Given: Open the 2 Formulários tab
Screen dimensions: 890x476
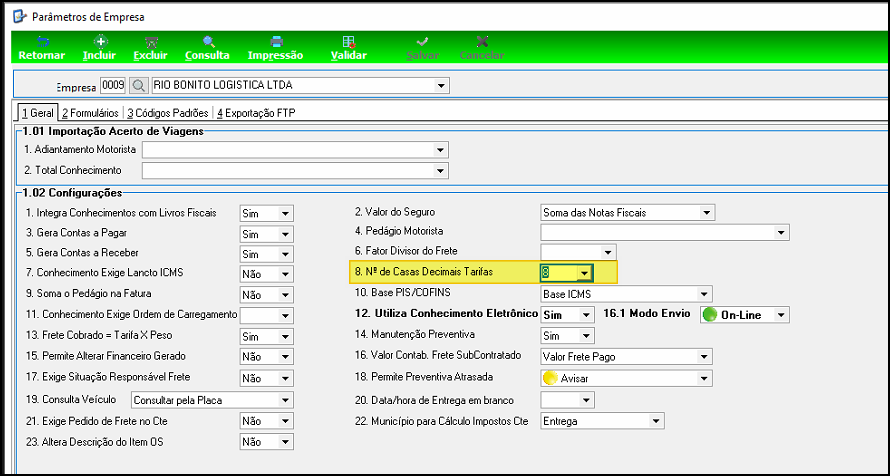Looking at the screenshot, I should 90,113.
